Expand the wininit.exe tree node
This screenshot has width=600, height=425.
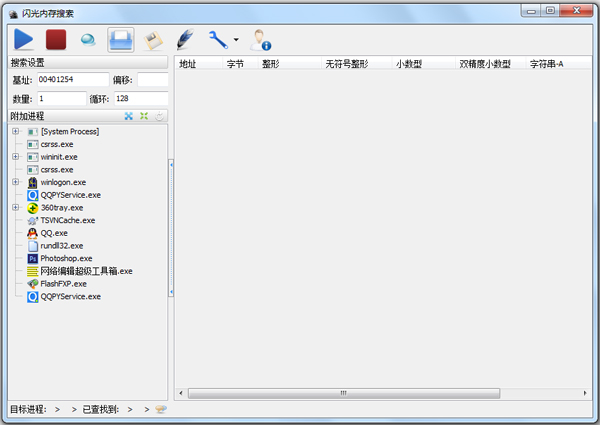click(15, 157)
